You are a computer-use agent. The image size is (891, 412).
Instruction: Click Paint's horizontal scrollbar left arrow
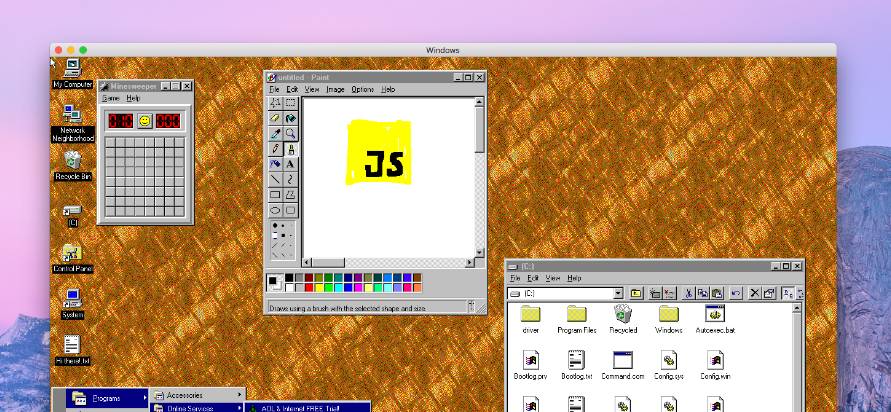point(307,263)
